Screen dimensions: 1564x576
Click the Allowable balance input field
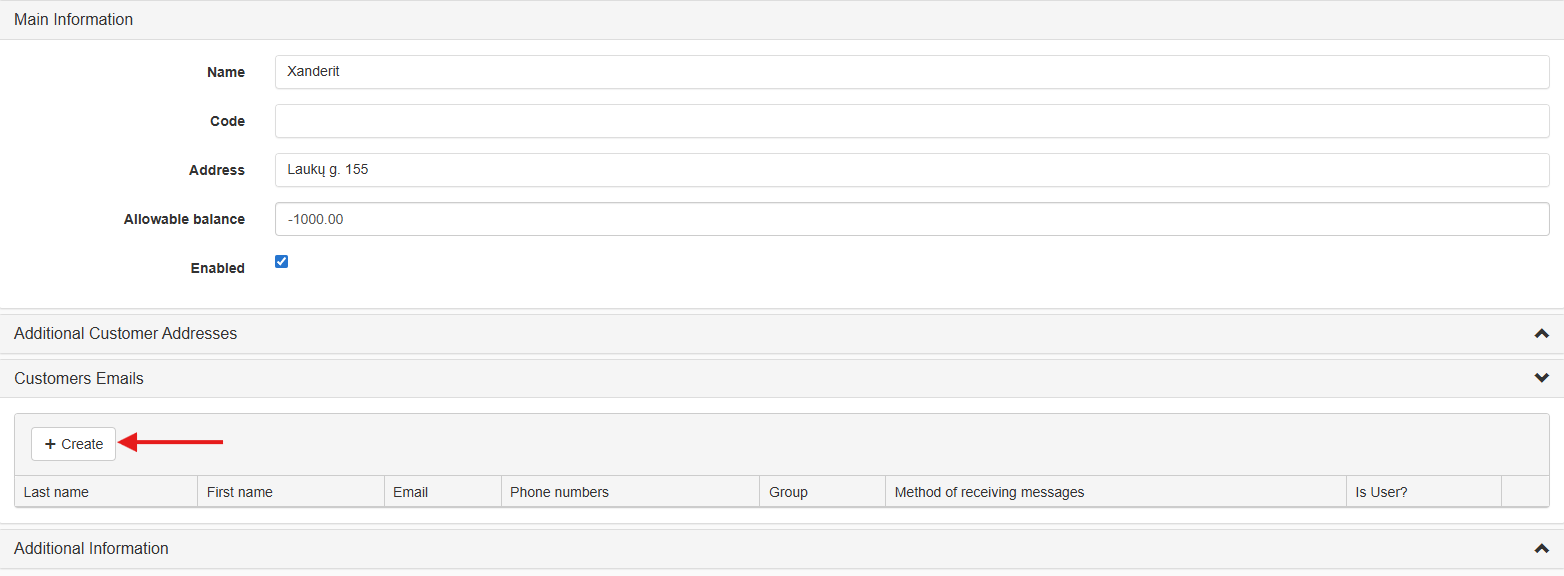[911, 219]
